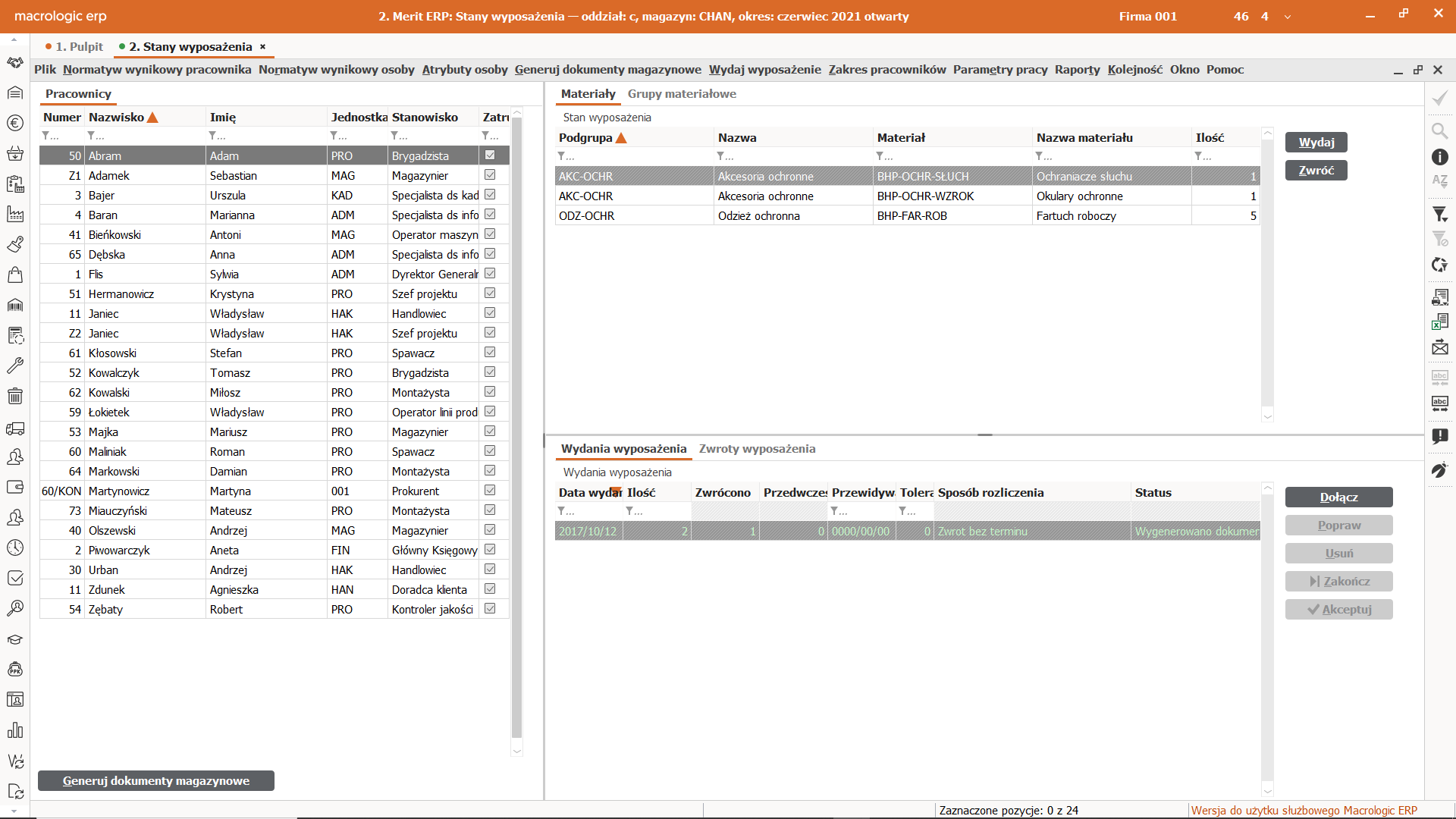The height and width of the screenshot is (819, 1456).
Task: Open the filter funnel icon
Action: click(1439, 214)
